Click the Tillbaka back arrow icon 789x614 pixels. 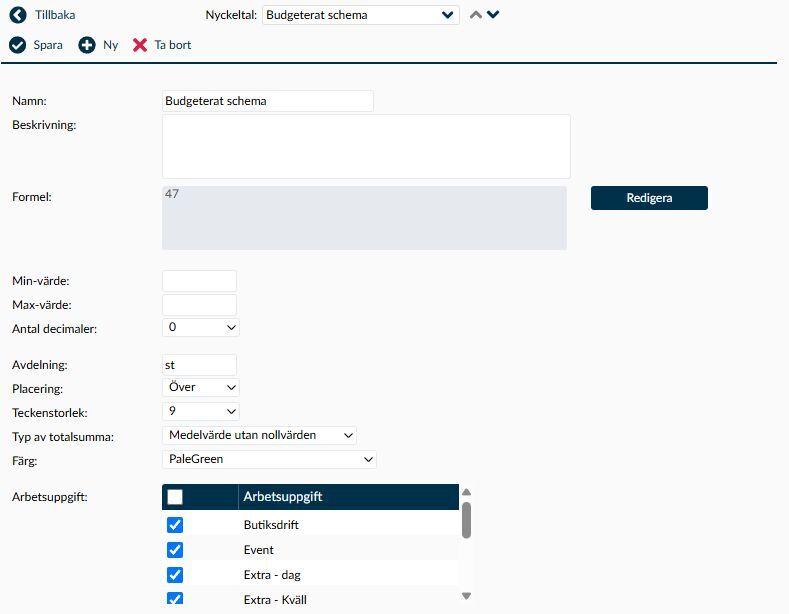(18, 15)
